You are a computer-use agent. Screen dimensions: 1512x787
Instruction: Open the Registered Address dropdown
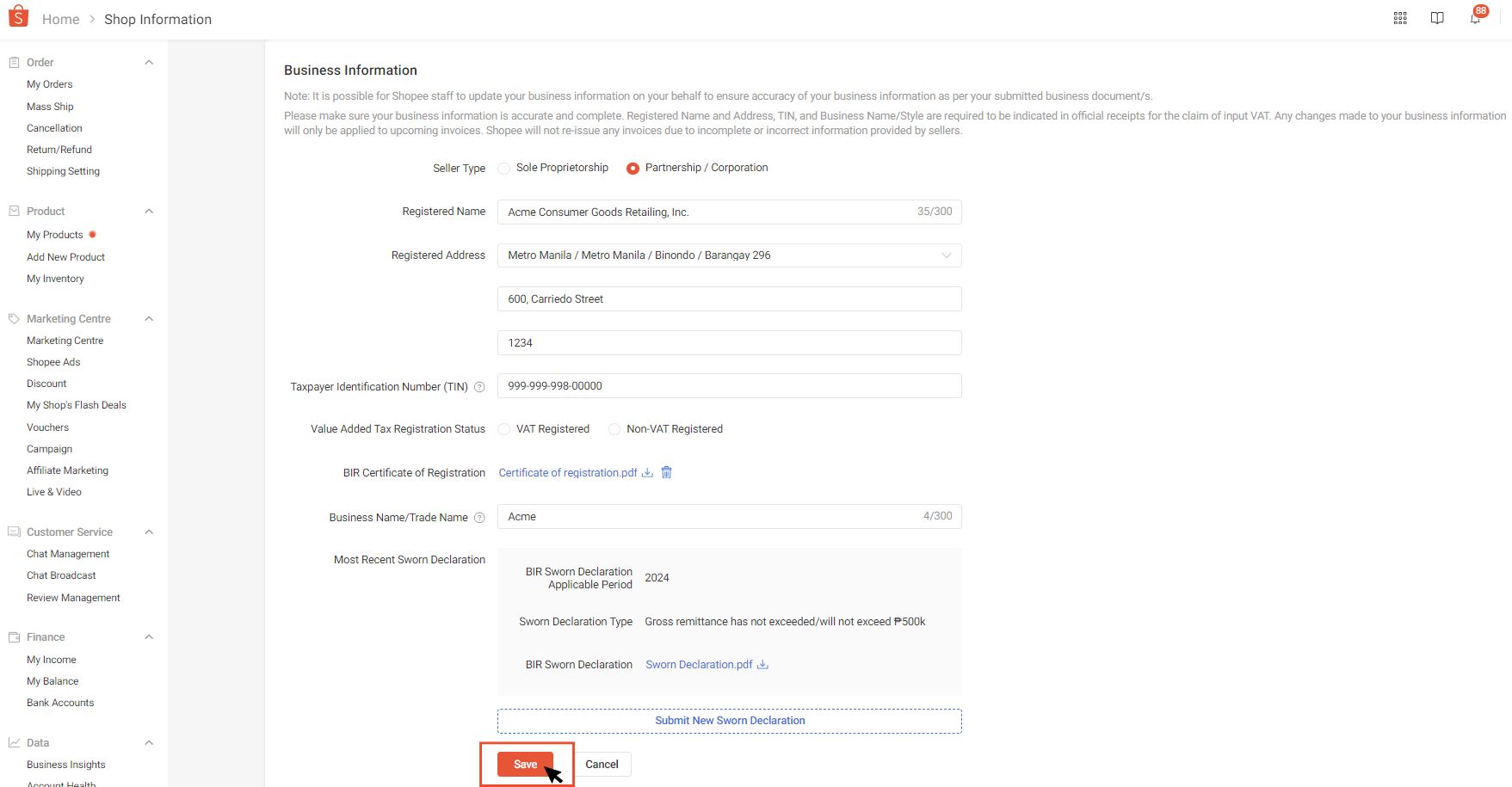pyautogui.click(x=729, y=255)
